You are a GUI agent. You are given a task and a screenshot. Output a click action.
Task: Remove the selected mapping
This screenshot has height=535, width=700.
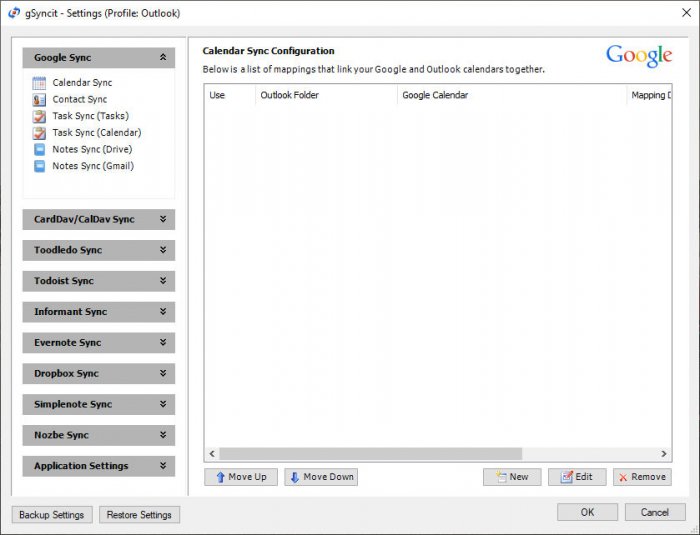pyautogui.click(x=642, y=477)
